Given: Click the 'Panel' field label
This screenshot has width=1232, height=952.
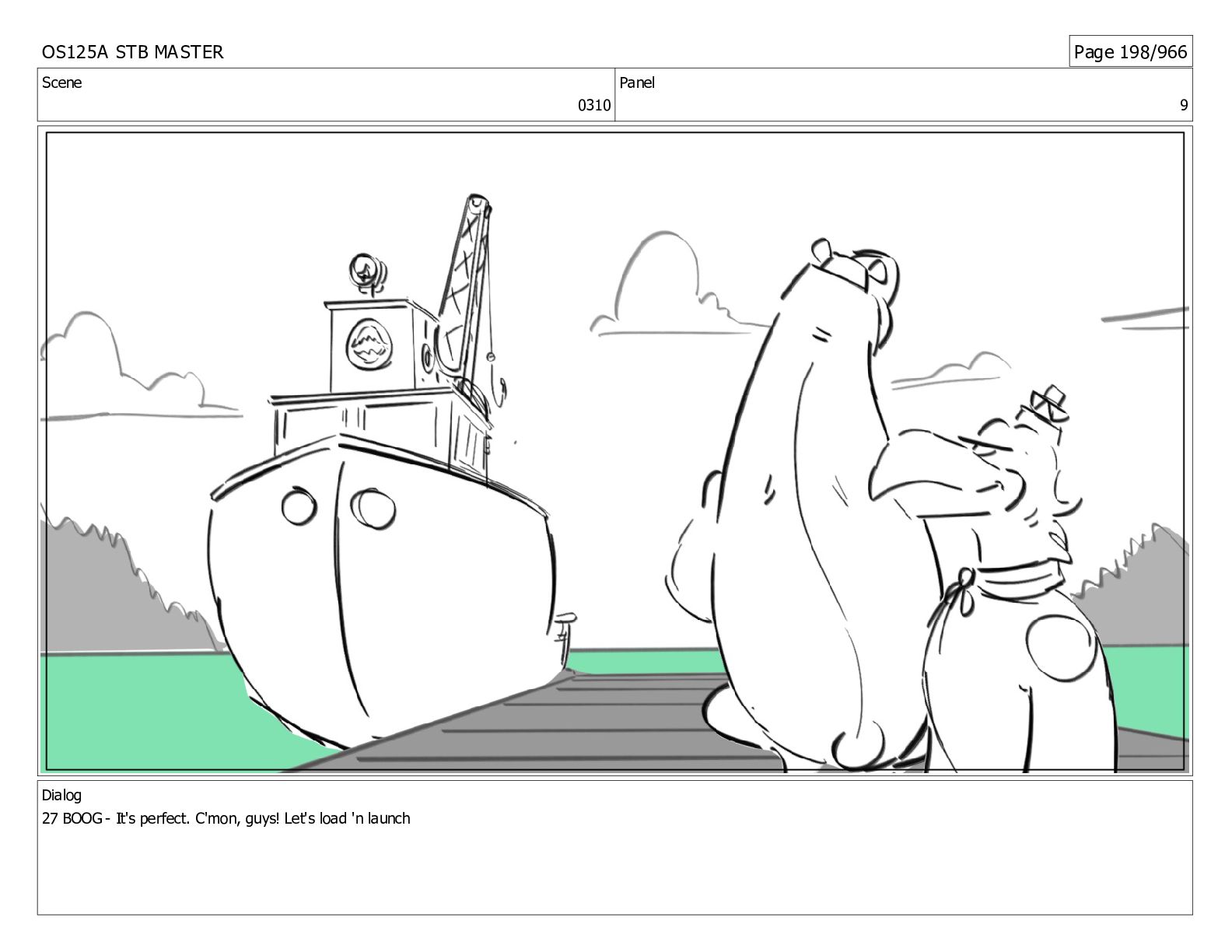Looking at the screenshot, I should 637,82.
